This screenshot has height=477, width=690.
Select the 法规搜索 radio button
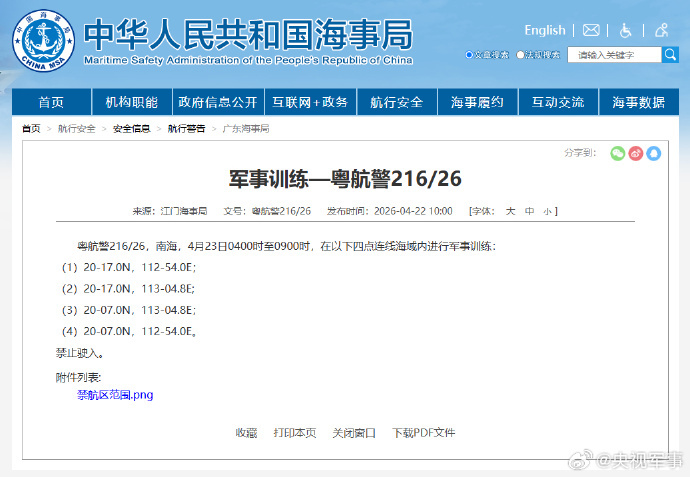[x=521, y=55]
